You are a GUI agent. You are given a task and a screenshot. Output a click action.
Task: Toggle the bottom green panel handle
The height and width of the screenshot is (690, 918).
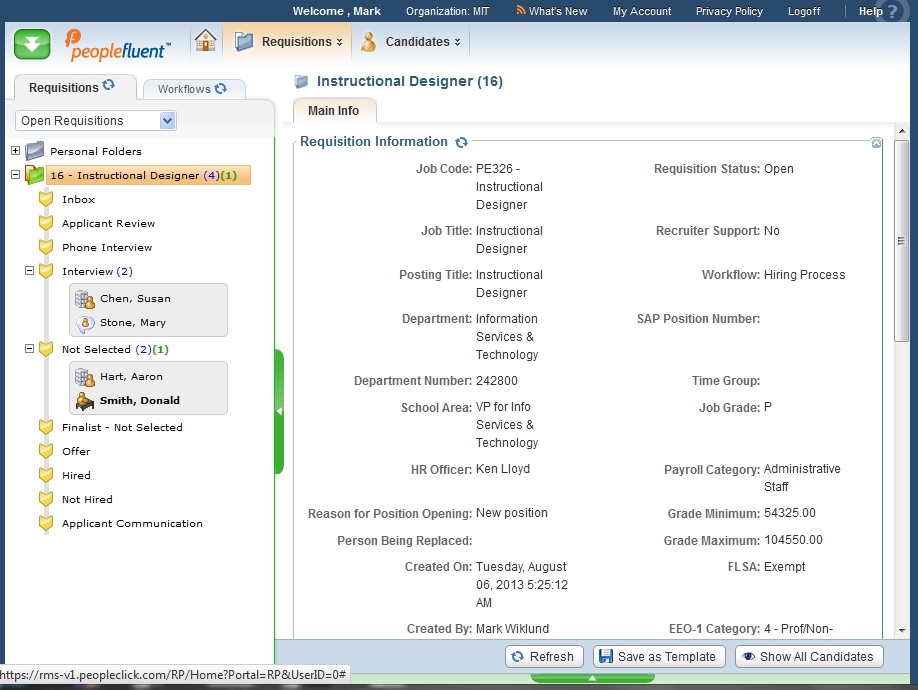pyautogui.click(x=592, y=678)
